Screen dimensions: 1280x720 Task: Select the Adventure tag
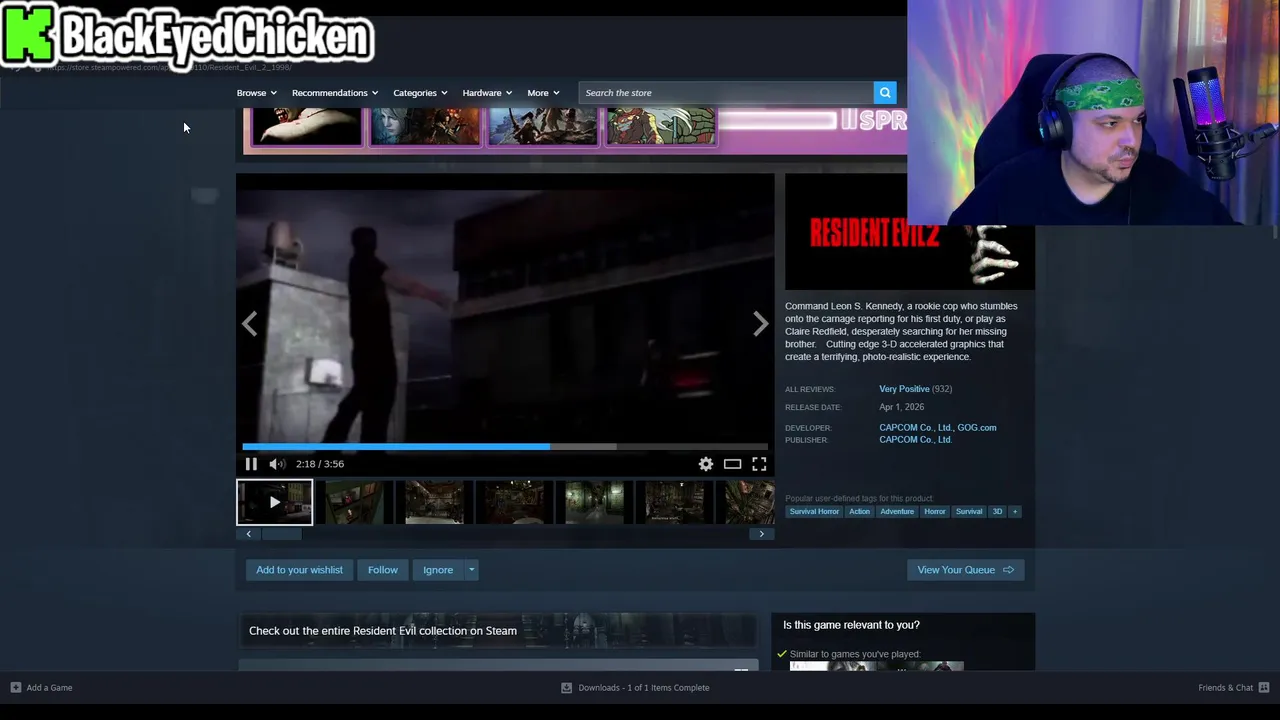(x=897, y=512)
